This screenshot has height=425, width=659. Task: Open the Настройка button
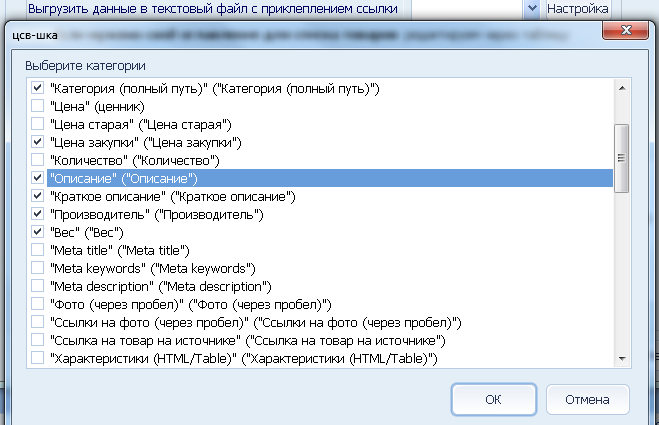point(577,9)
